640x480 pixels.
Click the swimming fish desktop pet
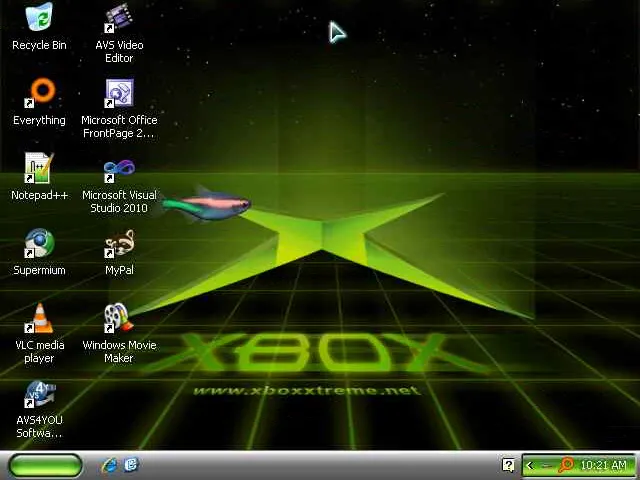click(x=206, y=203)
